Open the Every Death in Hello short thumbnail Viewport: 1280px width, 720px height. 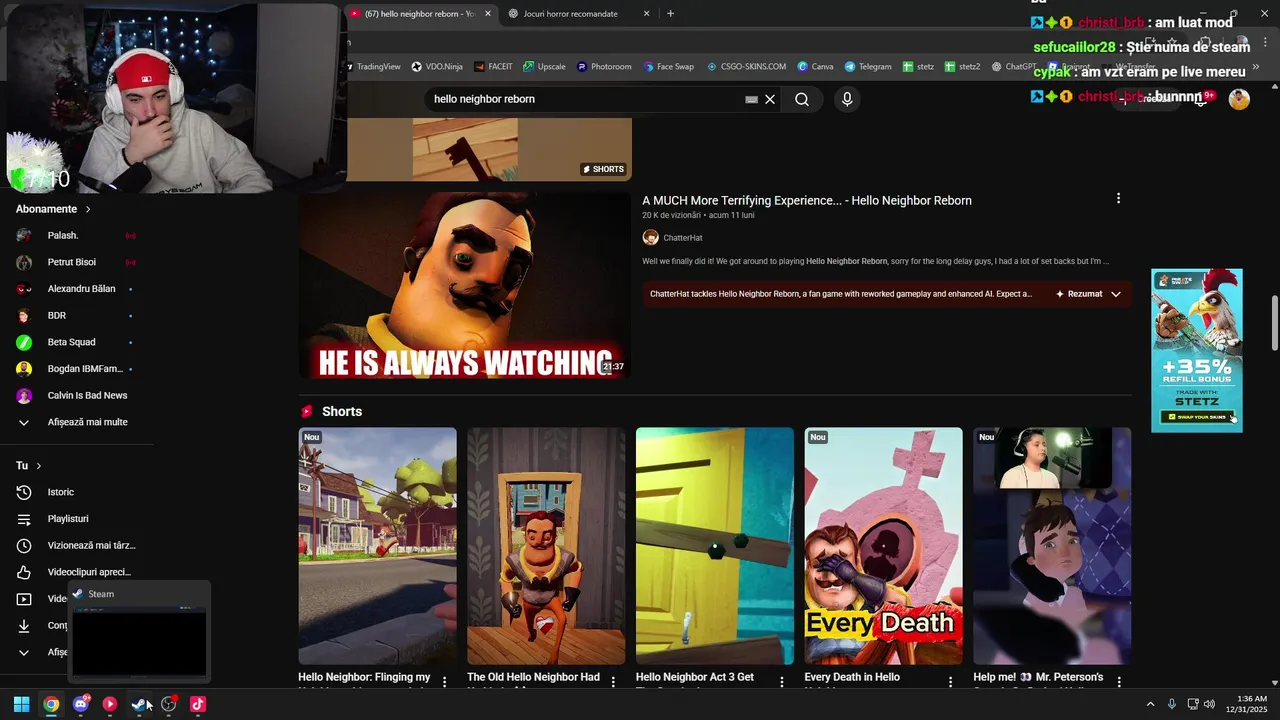(x=883, y=546)
